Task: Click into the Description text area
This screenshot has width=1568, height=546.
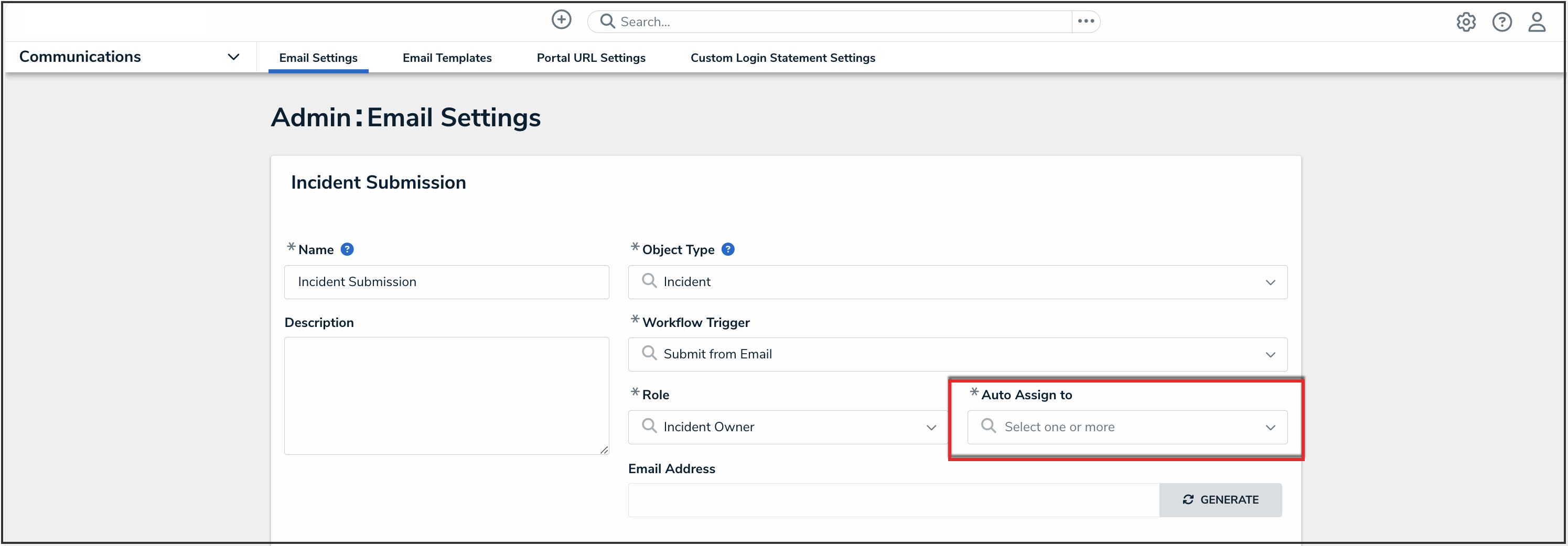Action: pos(446,395)
